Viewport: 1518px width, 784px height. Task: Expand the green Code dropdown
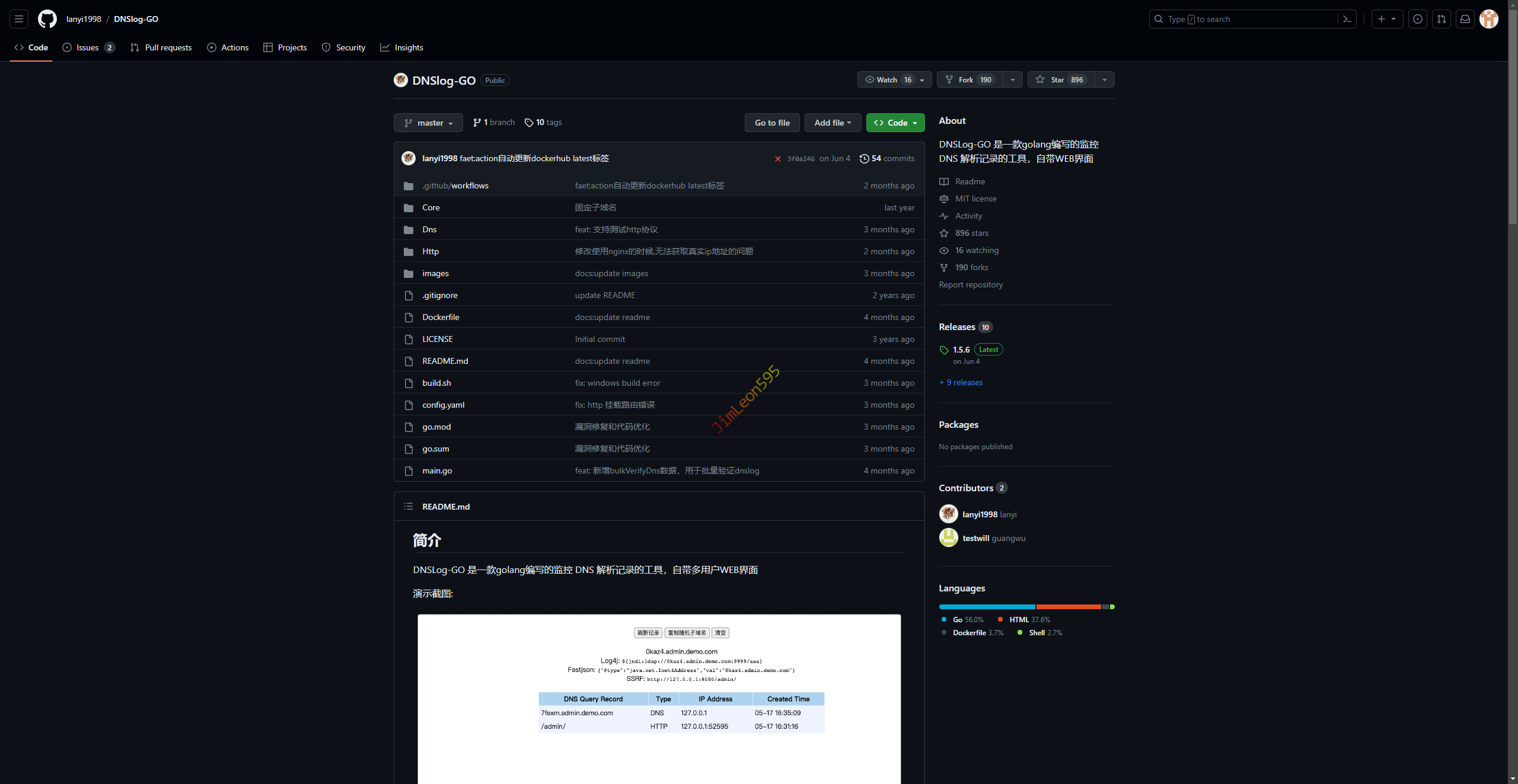(x=895, y=123)
